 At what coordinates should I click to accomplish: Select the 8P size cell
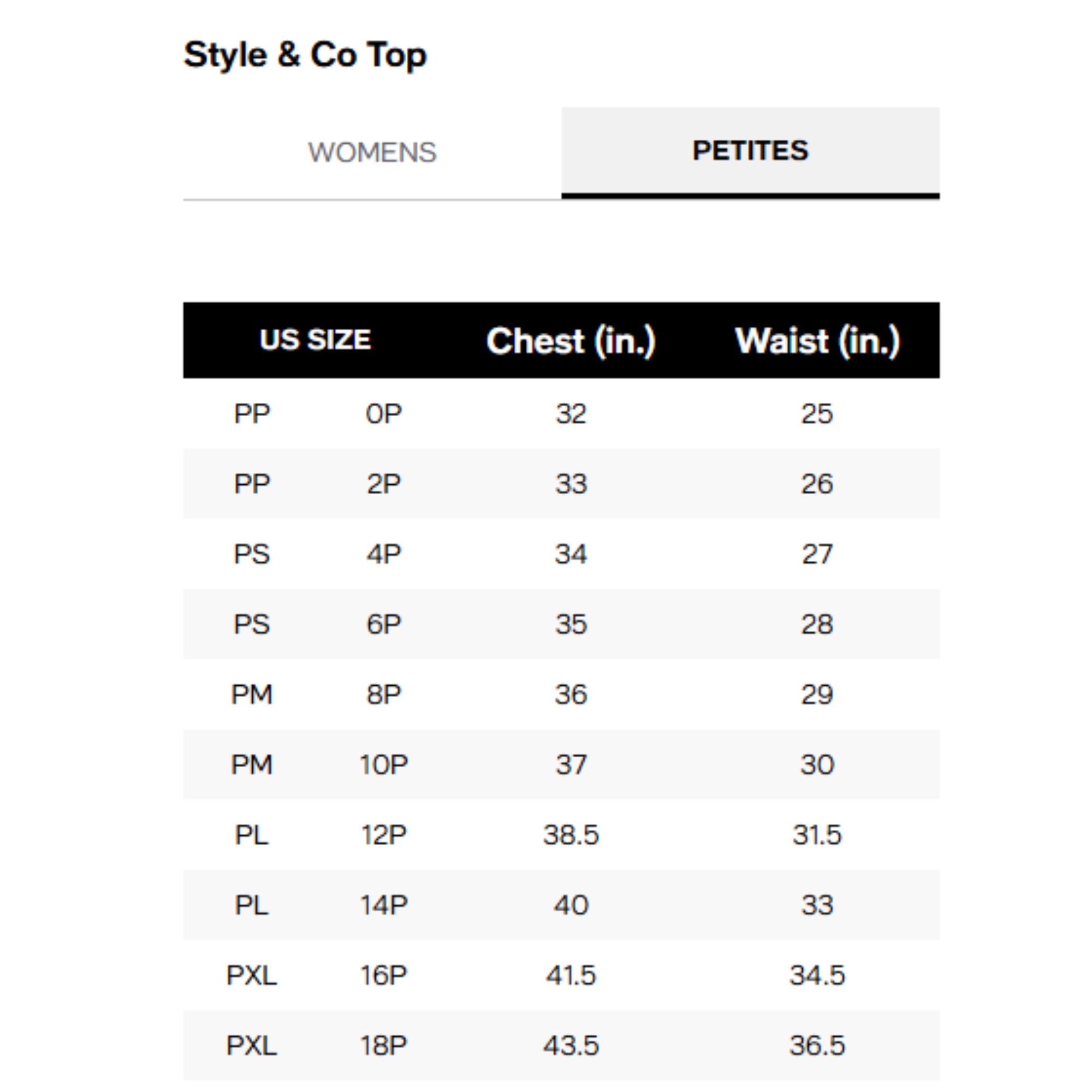(384, 694)
